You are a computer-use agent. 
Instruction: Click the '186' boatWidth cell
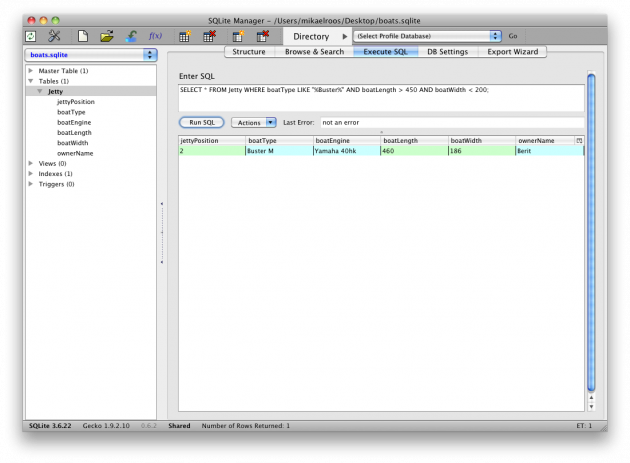click(482, 151)
